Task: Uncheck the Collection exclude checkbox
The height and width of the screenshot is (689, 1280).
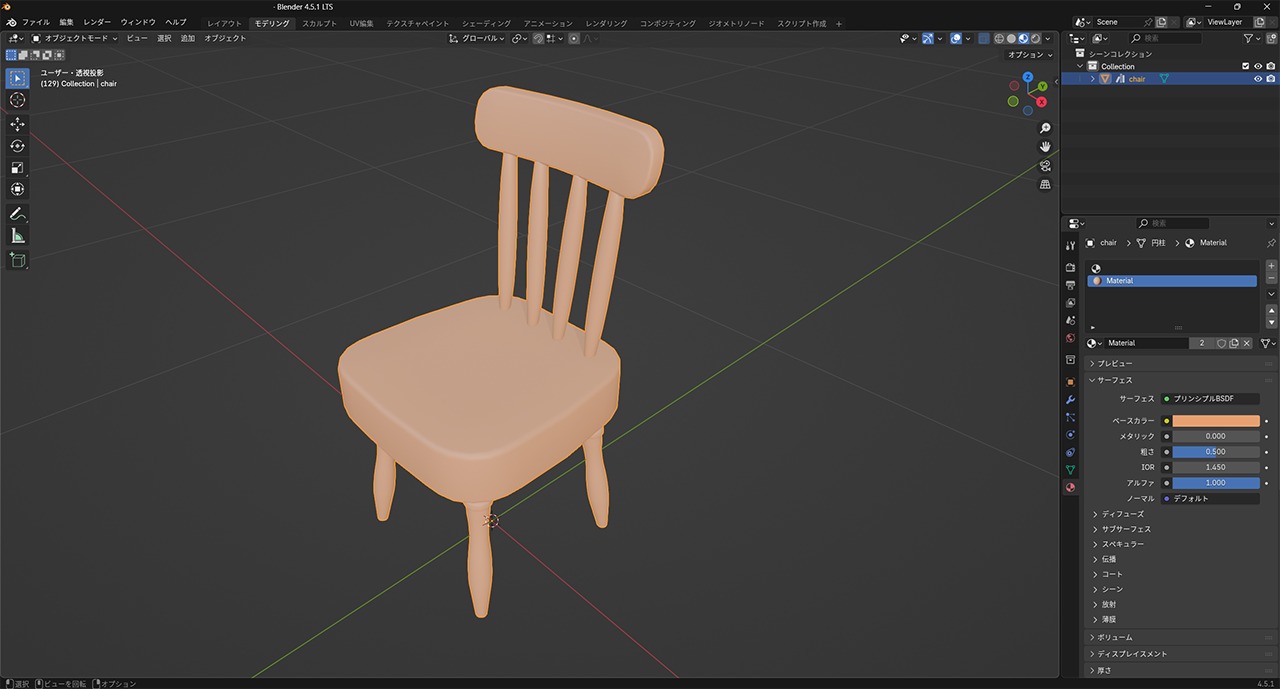Action: tap(1245, 66)
